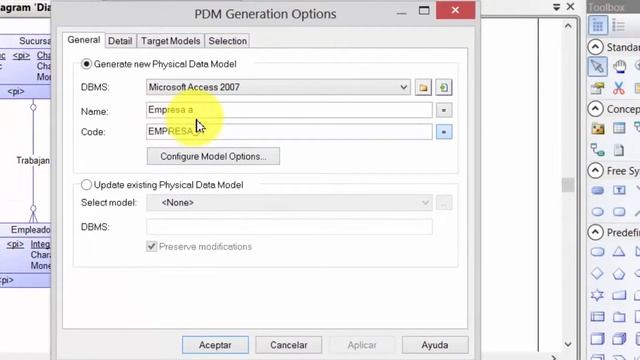Toggle the Name-to-Code sync button beside Name

click(x=444, y=110)
